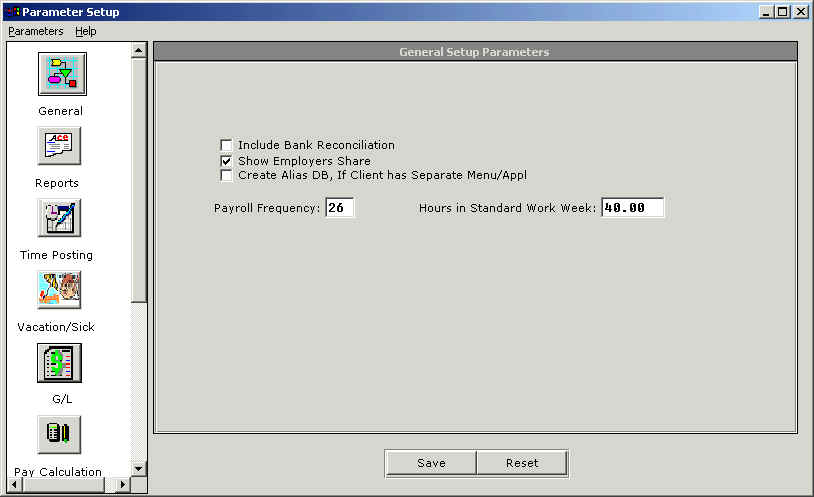Click the sidebar horizontal scroll left arrow
Screen dimensions: 814x497
click(12, 485)
